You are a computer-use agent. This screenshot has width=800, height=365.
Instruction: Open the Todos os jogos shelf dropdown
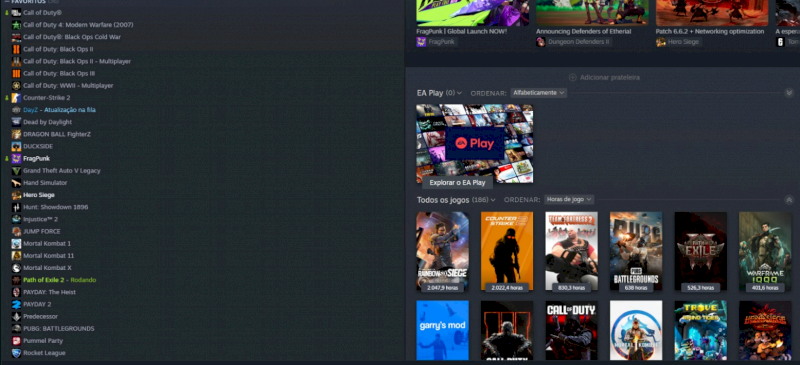(456, 200)
